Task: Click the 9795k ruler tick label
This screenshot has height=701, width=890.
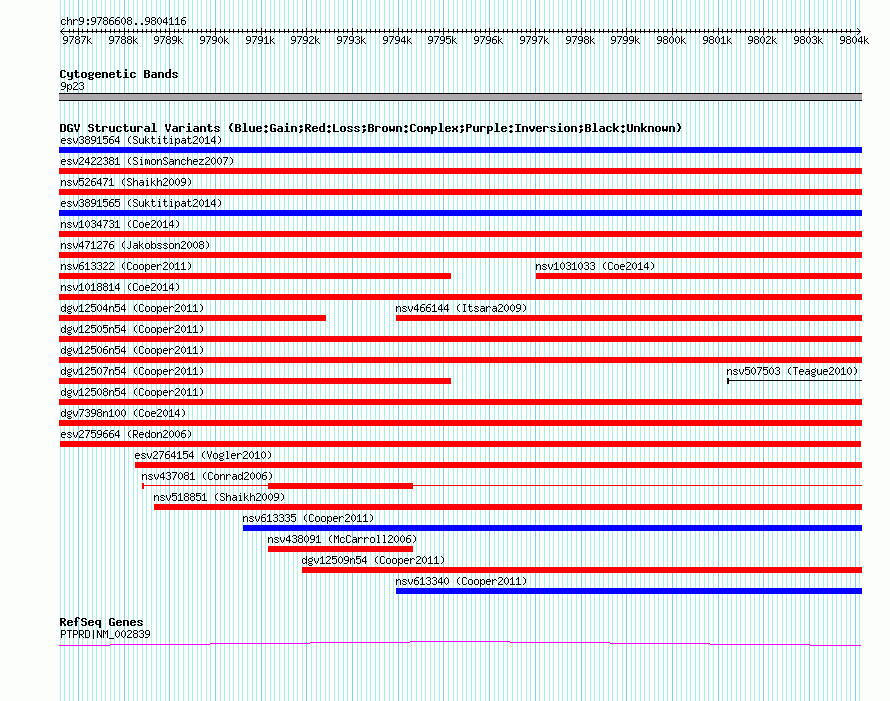Action: 442,40
